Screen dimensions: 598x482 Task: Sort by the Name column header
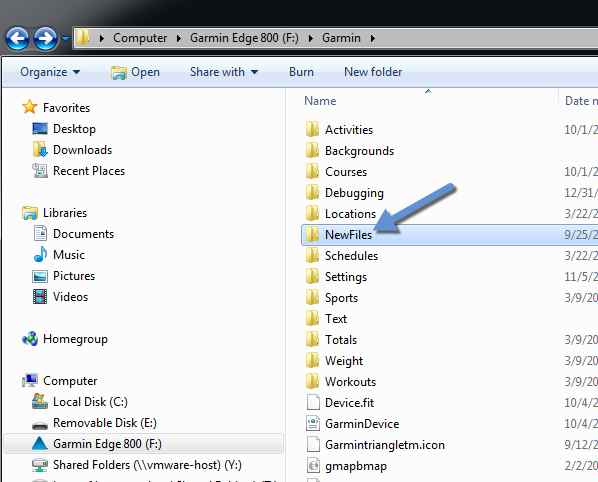pos(320,101)
